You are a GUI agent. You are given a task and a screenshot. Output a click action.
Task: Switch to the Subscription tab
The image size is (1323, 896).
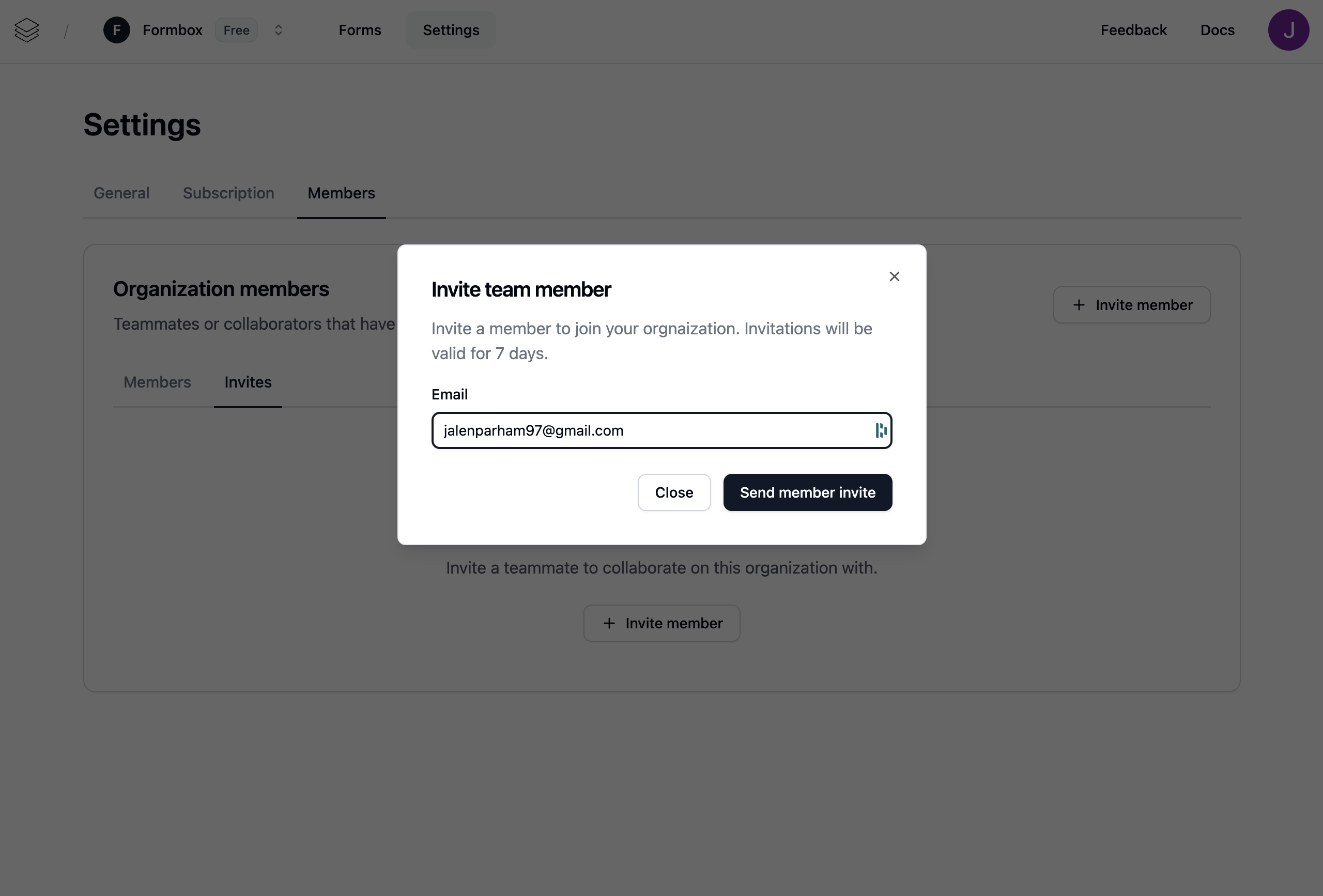(228, 193)
